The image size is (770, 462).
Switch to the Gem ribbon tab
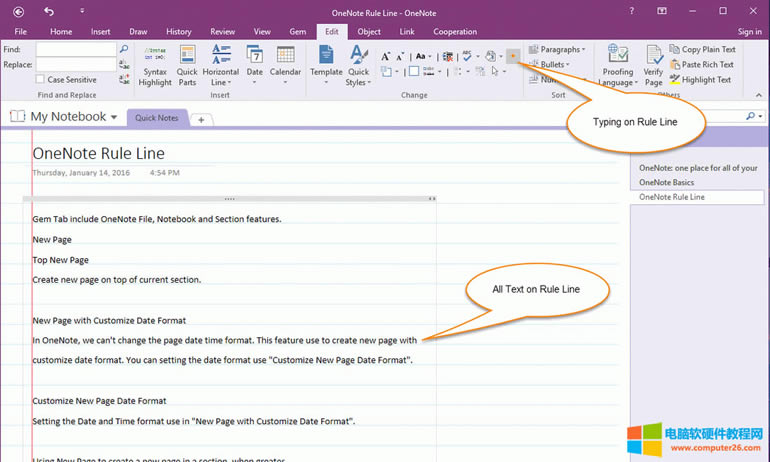point(297,32)
